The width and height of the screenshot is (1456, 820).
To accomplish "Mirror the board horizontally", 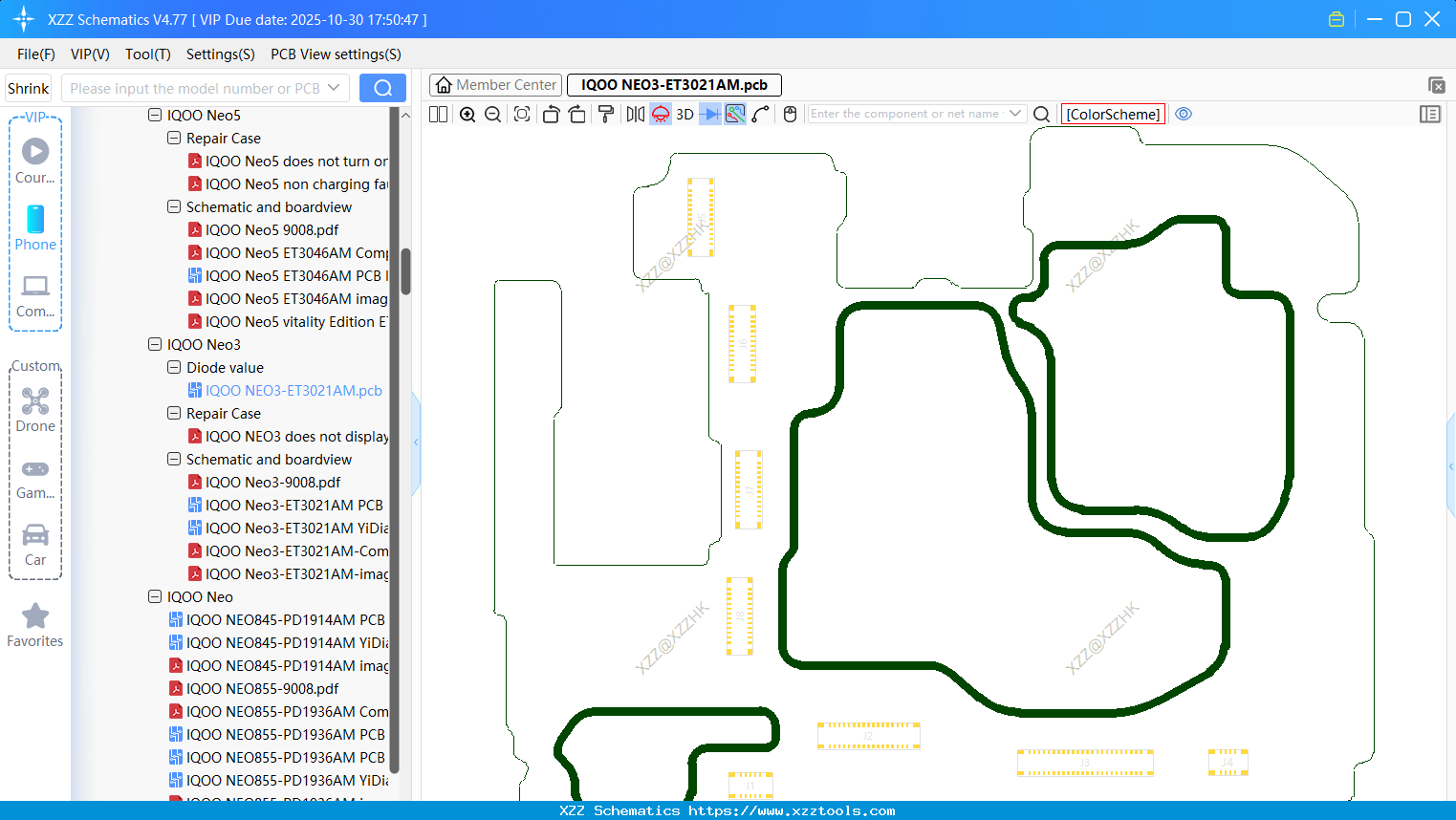I will (636, 115).
